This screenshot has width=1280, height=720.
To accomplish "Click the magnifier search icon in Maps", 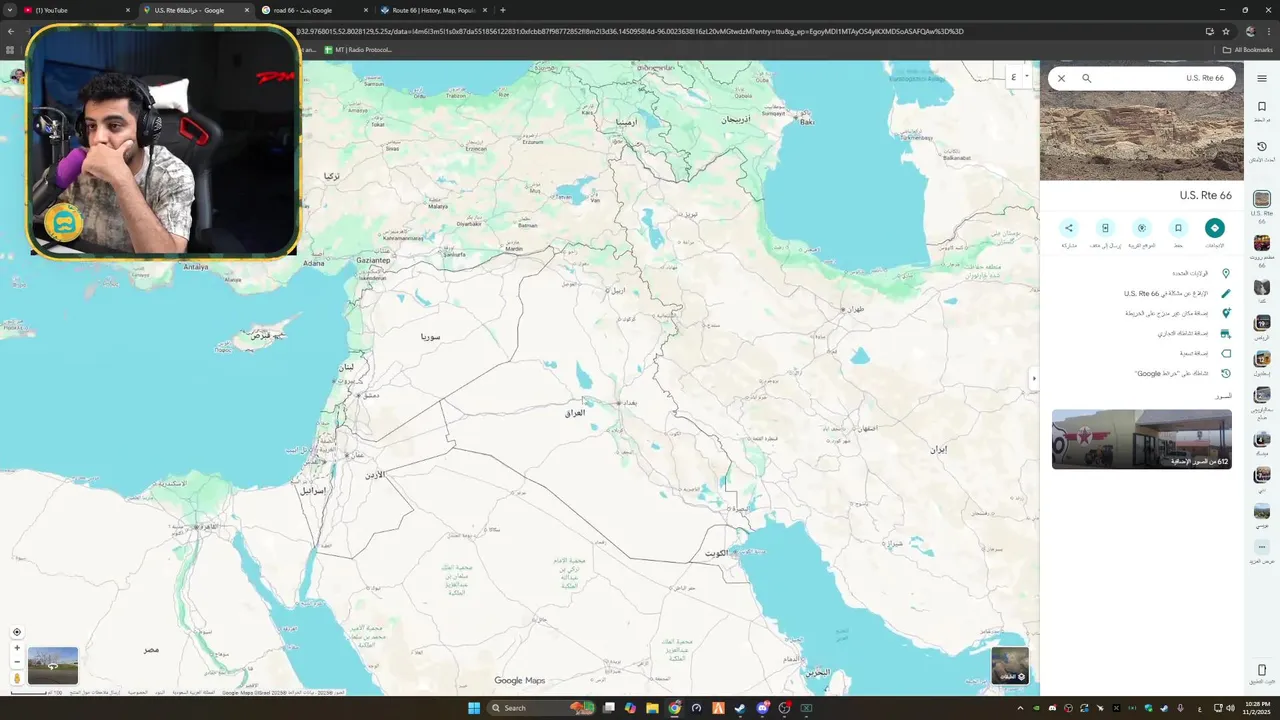I will [x=1086, y=78].
